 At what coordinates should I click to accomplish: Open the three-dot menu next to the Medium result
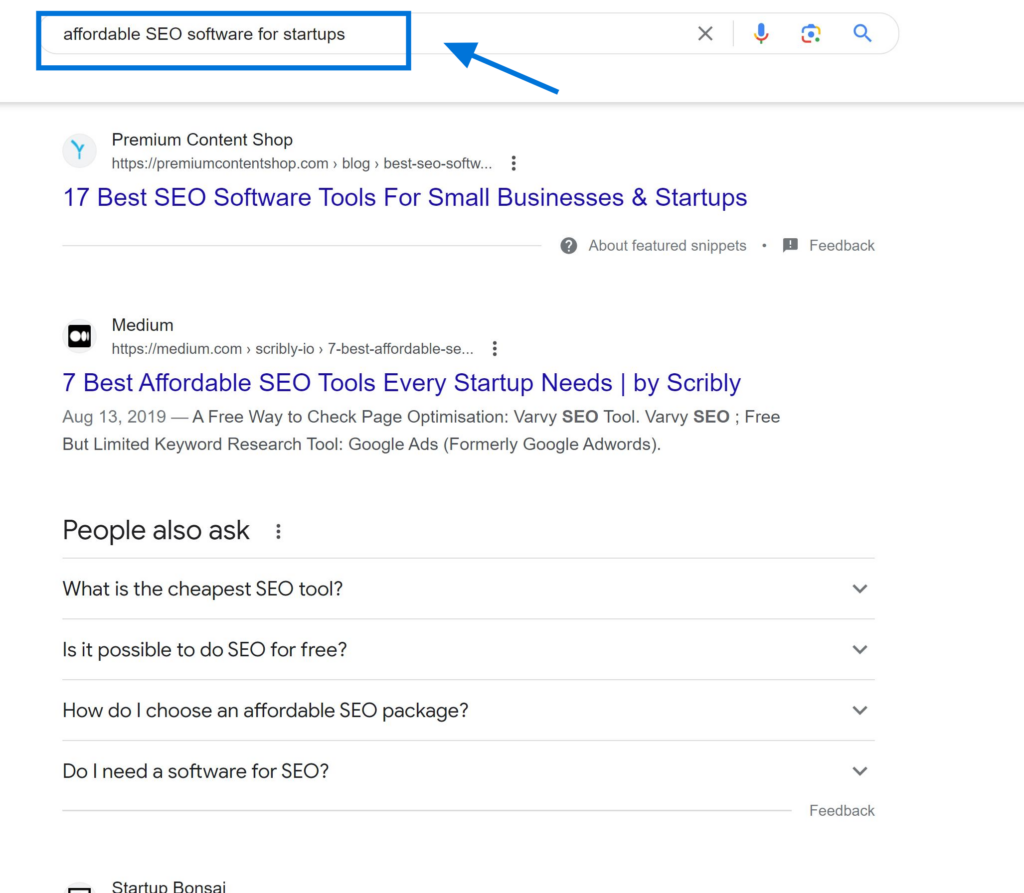495,348
